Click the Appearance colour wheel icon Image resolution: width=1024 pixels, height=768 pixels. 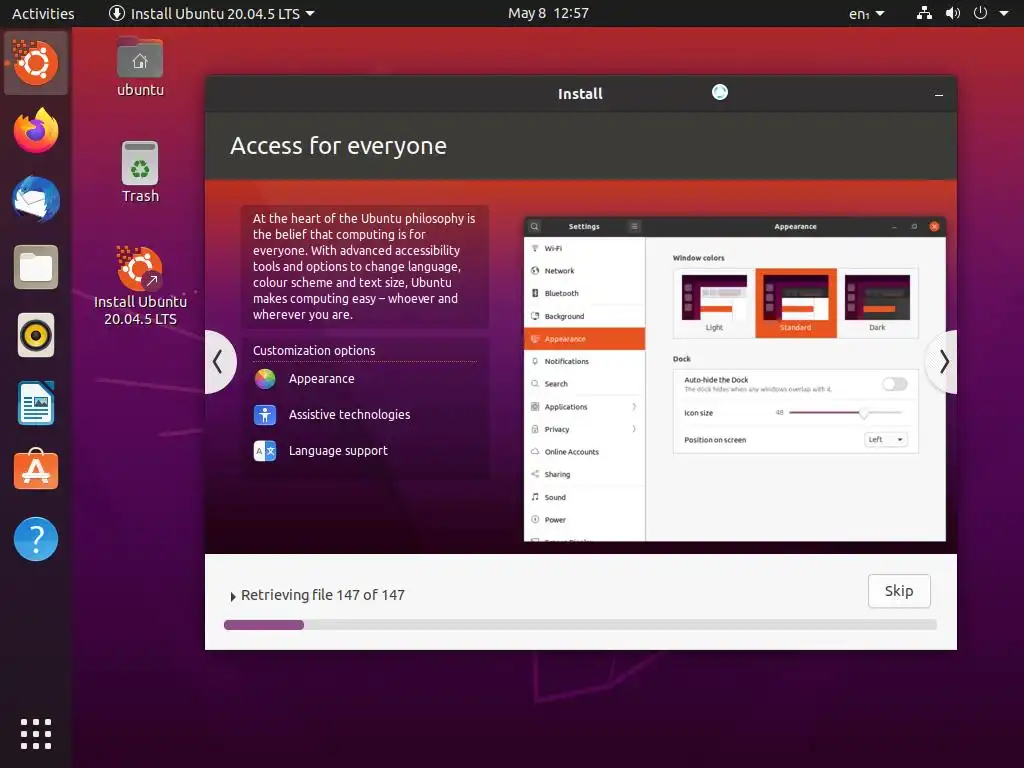(x=265, y=379)
